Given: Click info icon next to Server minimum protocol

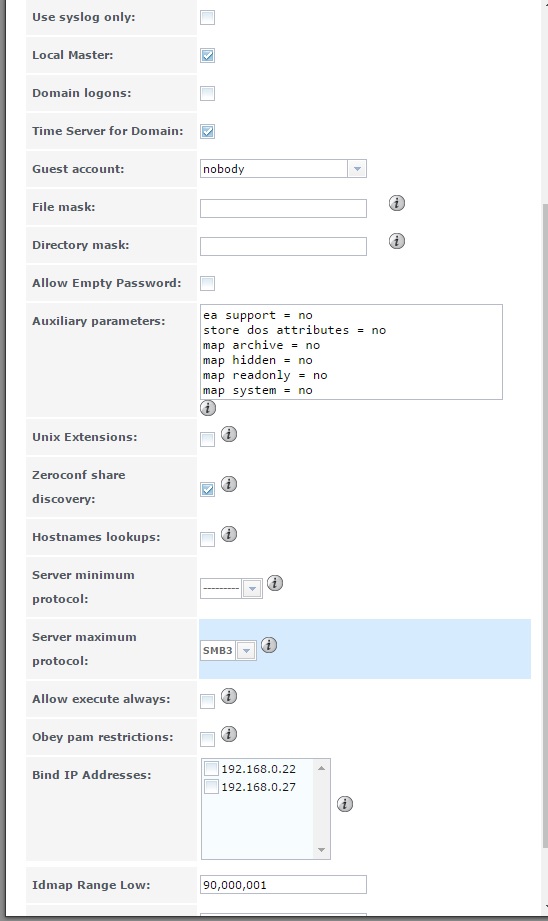Looking at the screenshot, I should tap(274, 583).
